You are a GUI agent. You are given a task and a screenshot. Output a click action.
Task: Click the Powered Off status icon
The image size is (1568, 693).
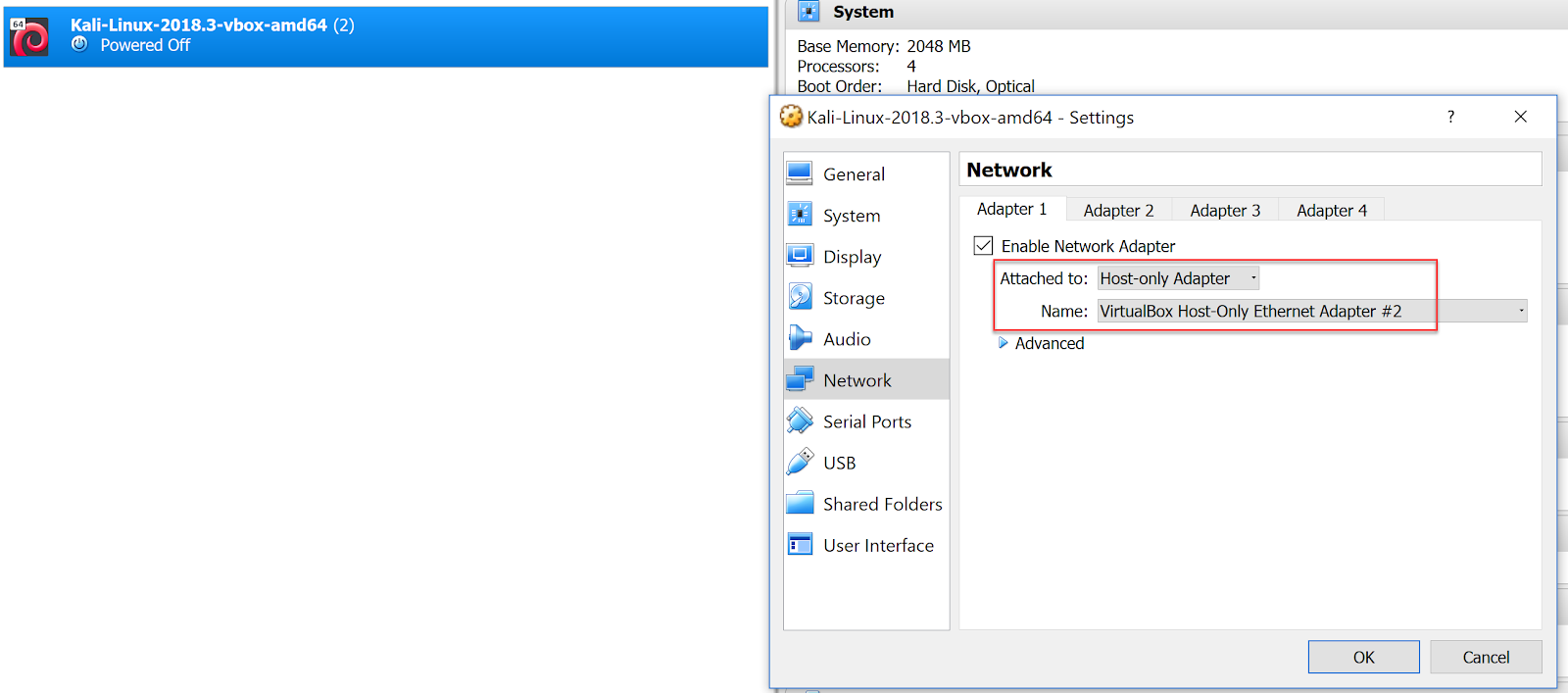[x=79, y=44]
